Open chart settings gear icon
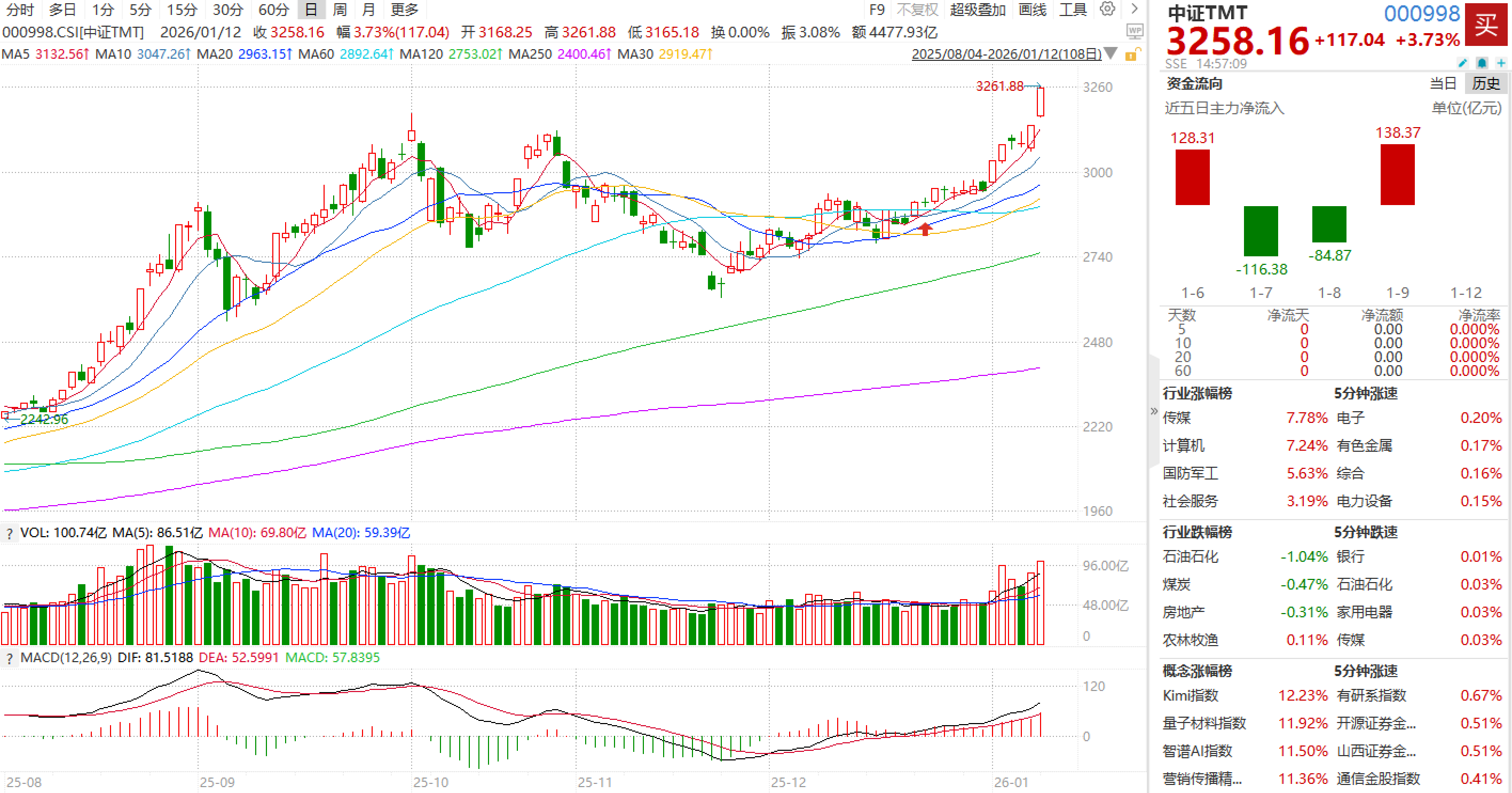Image resolution: width=1512 pixels, height=793 pixels. pos(1107,9)
